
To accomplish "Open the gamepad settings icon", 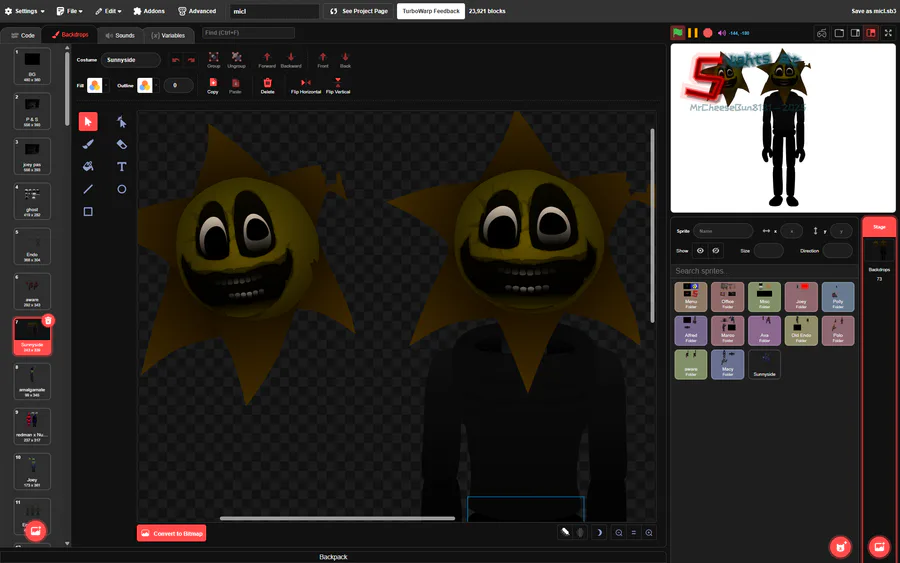I will 822,33.
